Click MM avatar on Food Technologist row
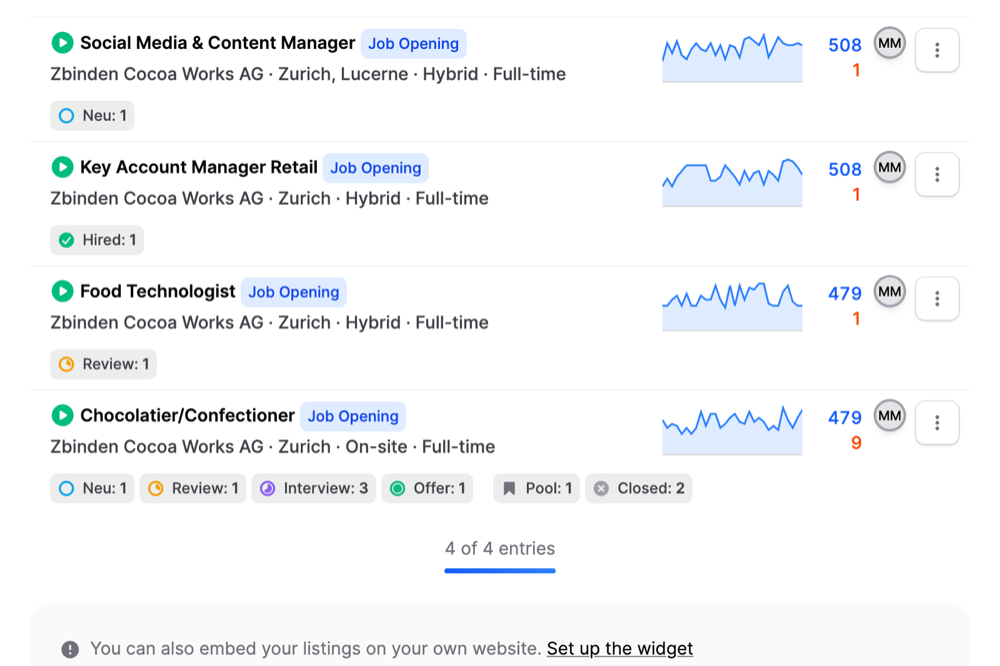1000x666 pixels. point(889,292)
